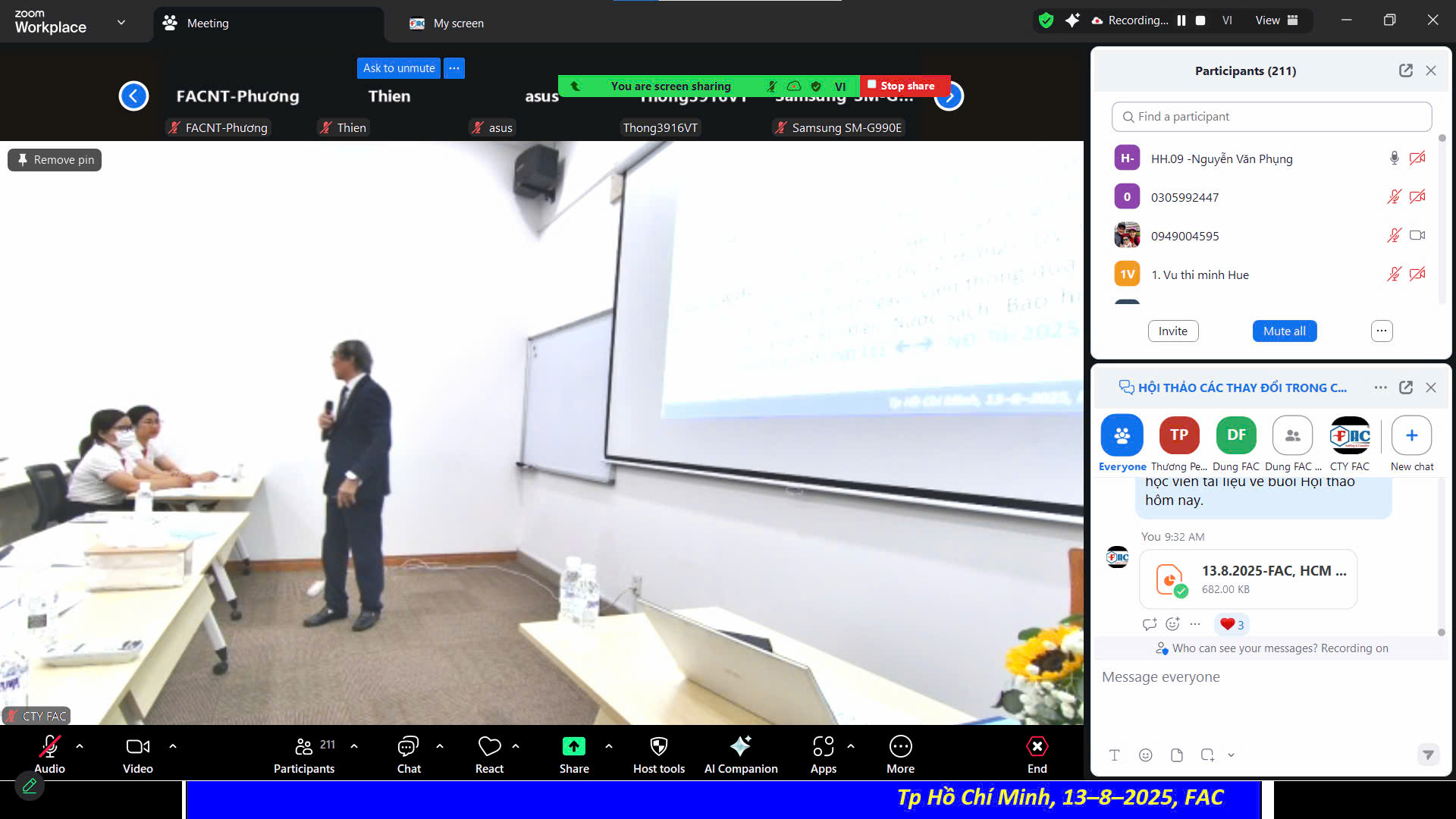Open the React heart icon
The image size is (1456, 819).
point(489,747)
